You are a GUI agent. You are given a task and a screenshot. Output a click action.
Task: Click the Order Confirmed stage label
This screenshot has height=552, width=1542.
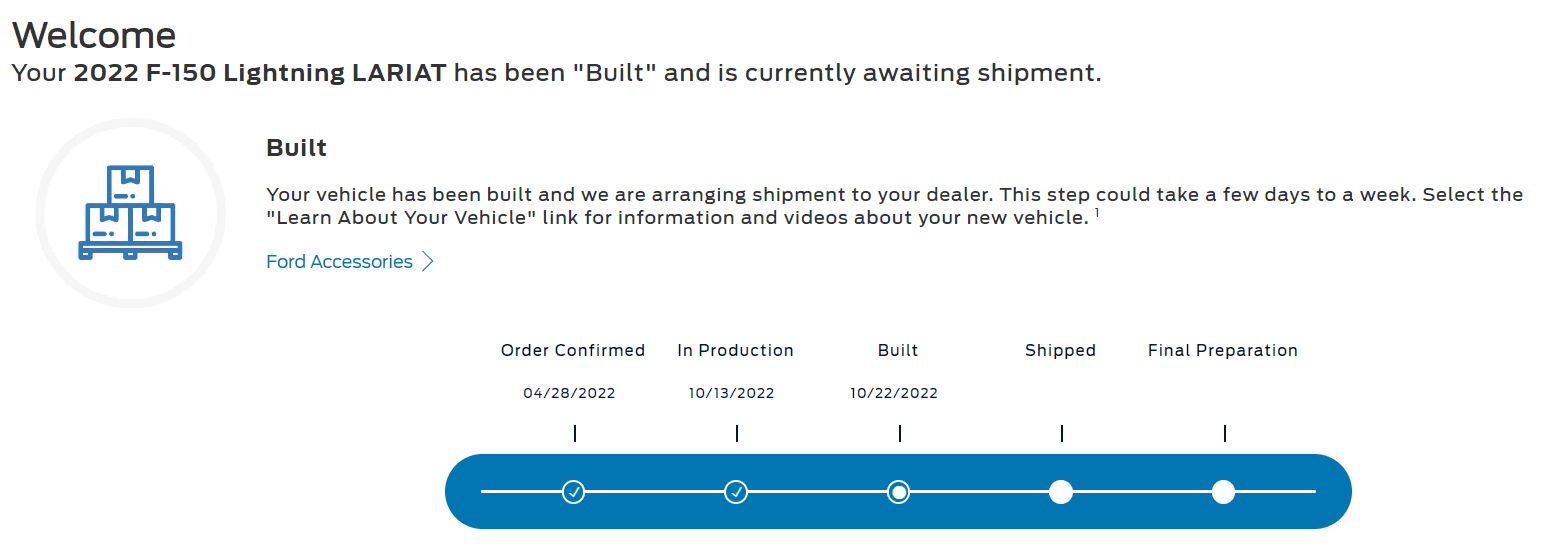pos(573,351)
